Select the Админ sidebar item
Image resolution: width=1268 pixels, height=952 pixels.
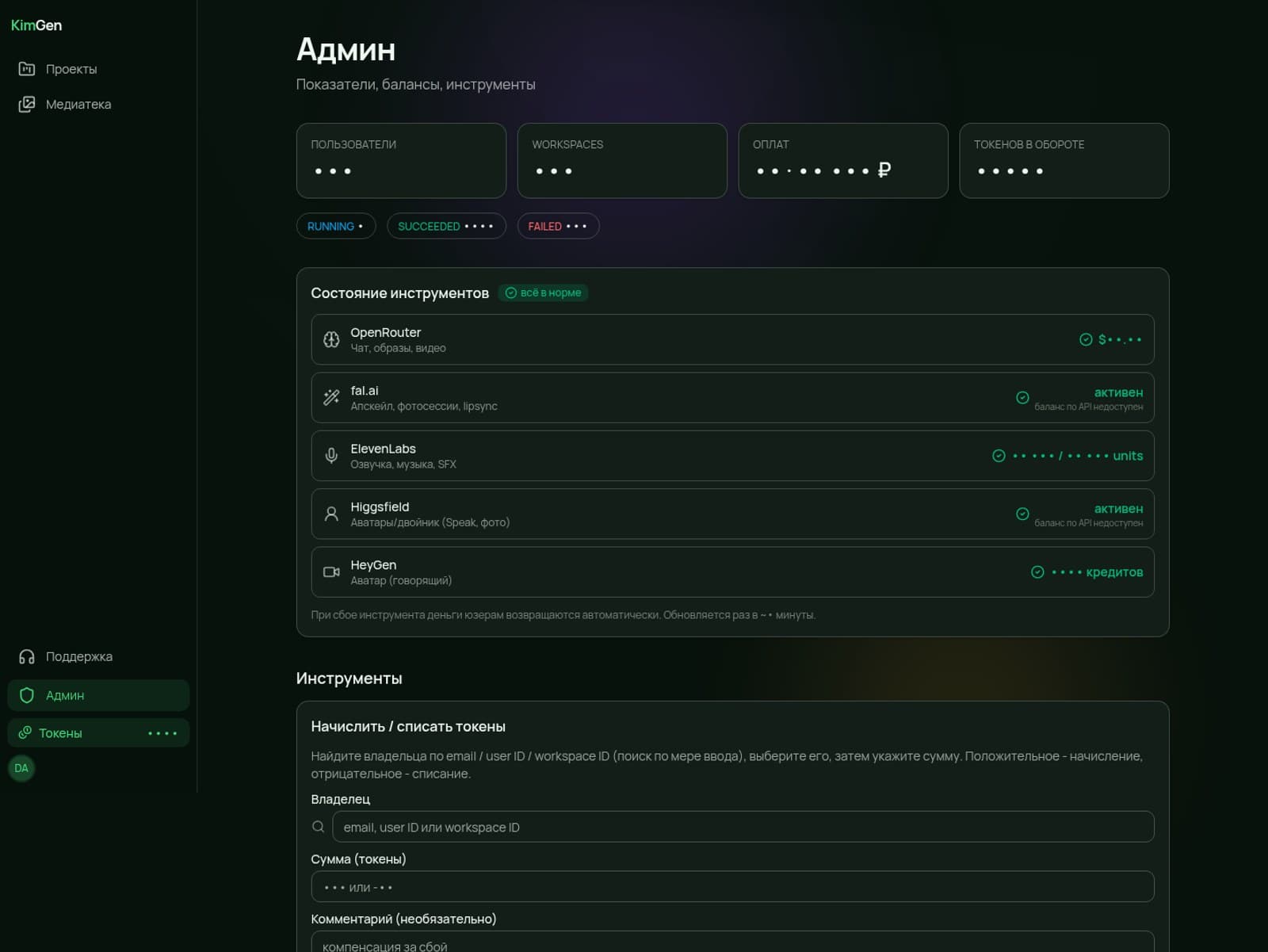point(98,695)
